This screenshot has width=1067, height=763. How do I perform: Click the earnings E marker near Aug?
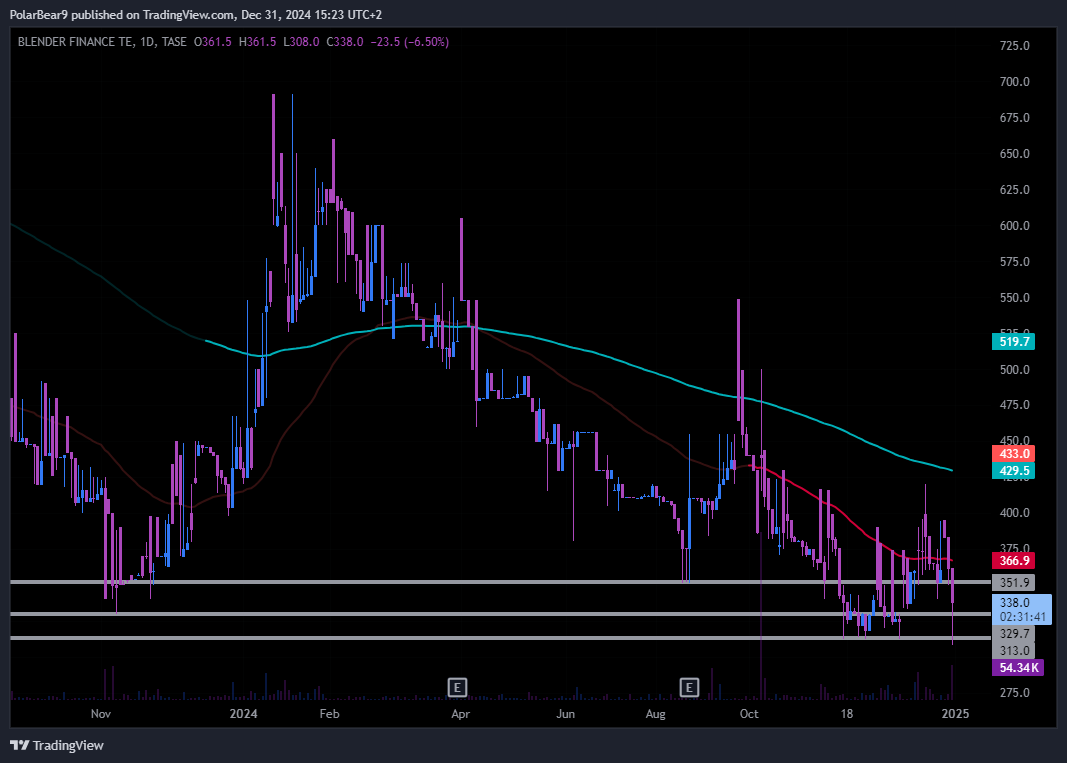689,687
